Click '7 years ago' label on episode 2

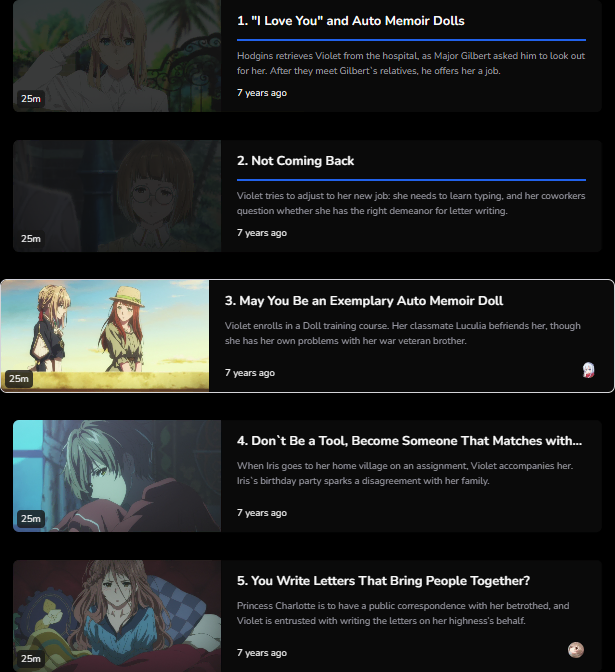[x=262, y=233]
